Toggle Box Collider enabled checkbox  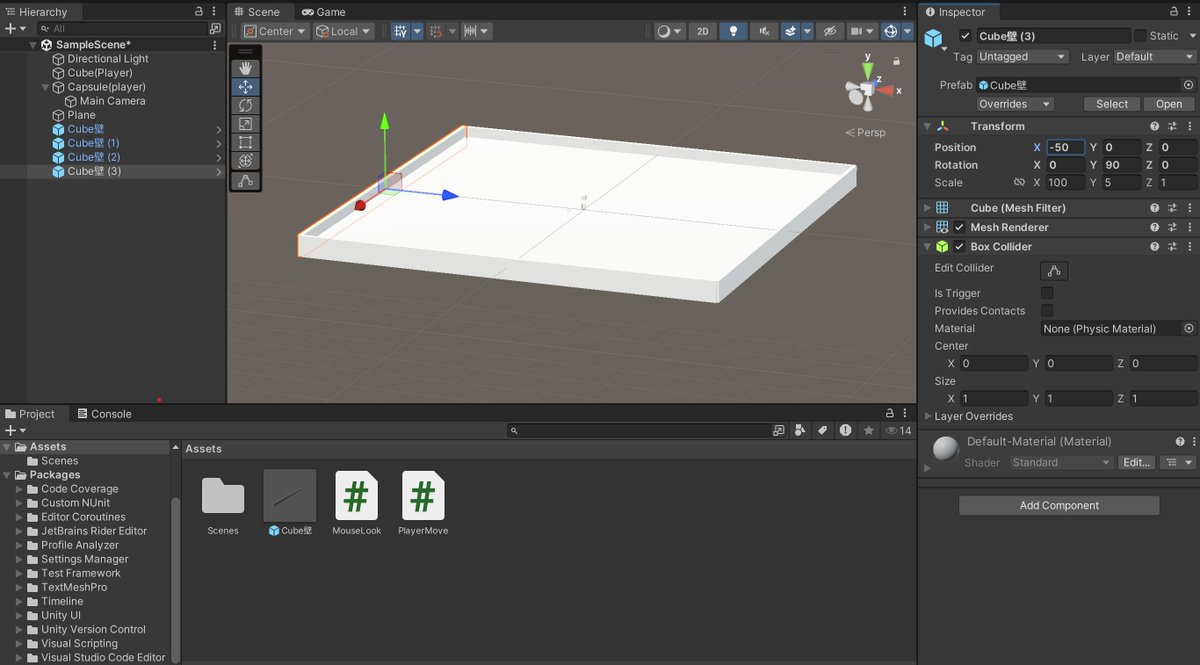point(960,247)
